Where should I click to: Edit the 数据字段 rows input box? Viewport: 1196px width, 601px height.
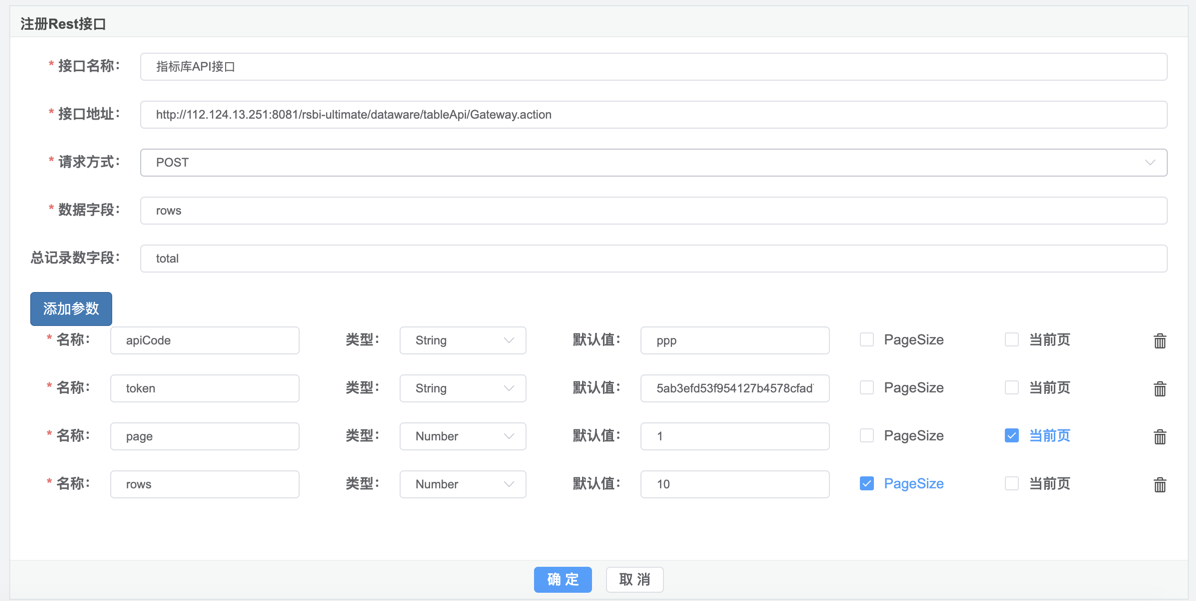(653, 210)
